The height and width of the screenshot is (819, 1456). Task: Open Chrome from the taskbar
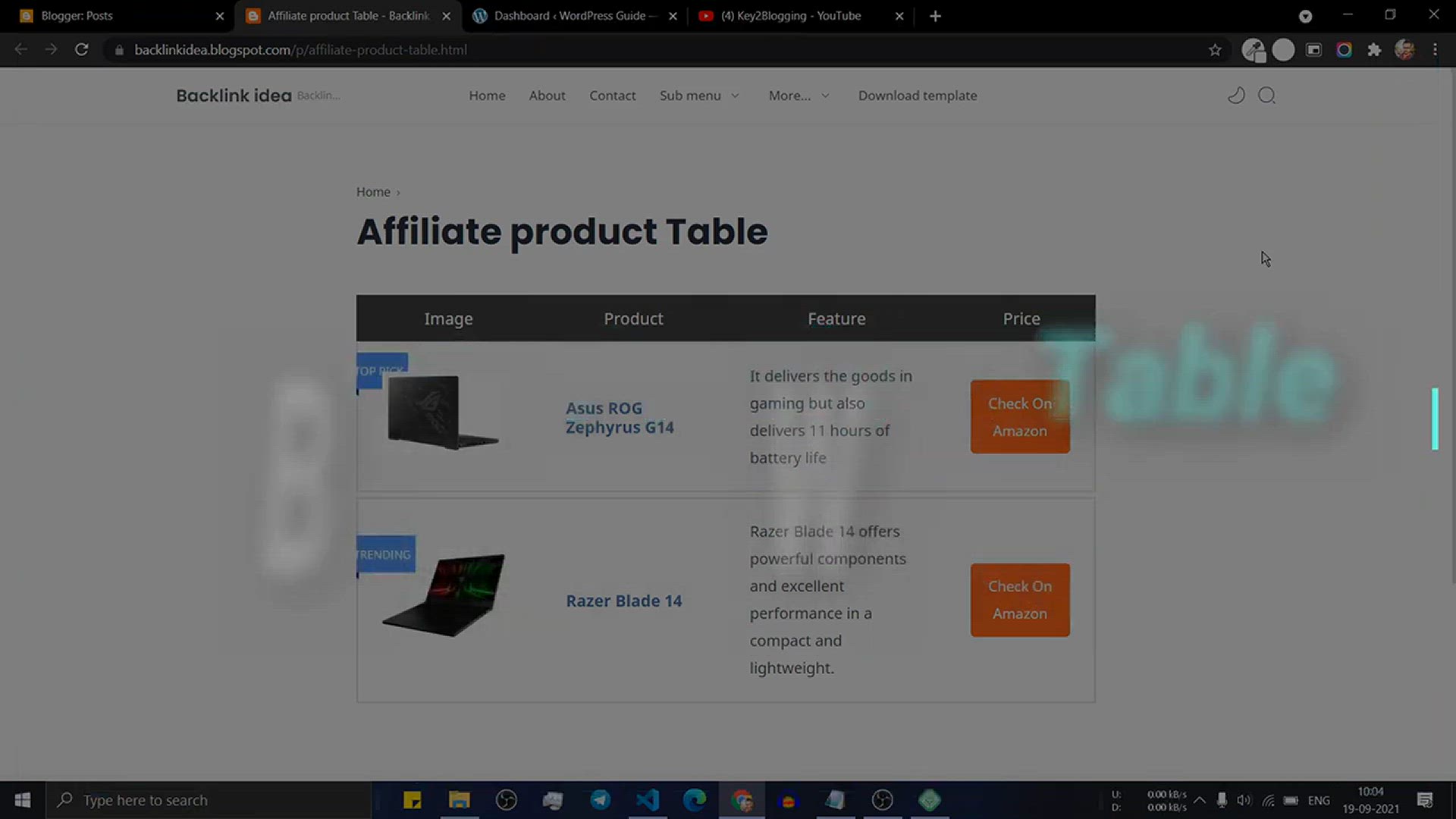(x=742, y=800)
